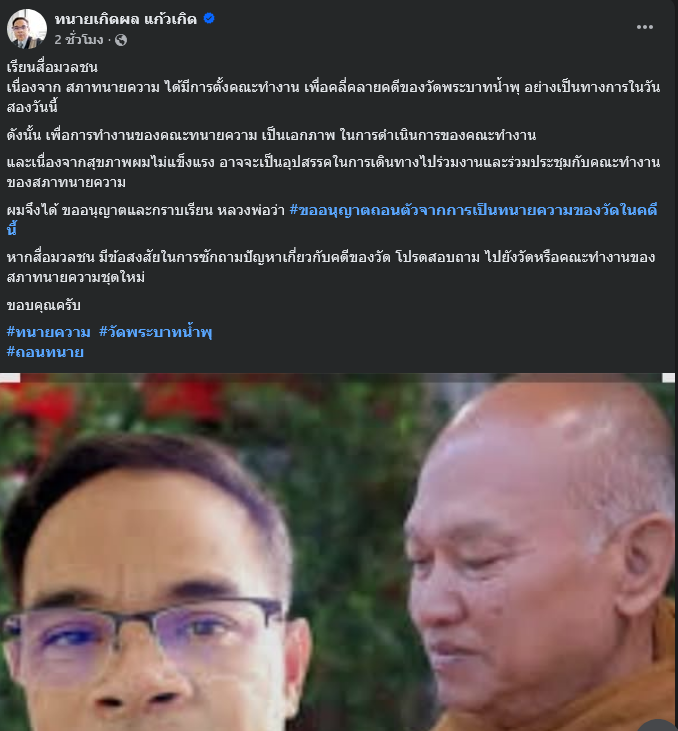
Task: Click the white corner marker top-left of photo
Action: click(x=10, y=378)
